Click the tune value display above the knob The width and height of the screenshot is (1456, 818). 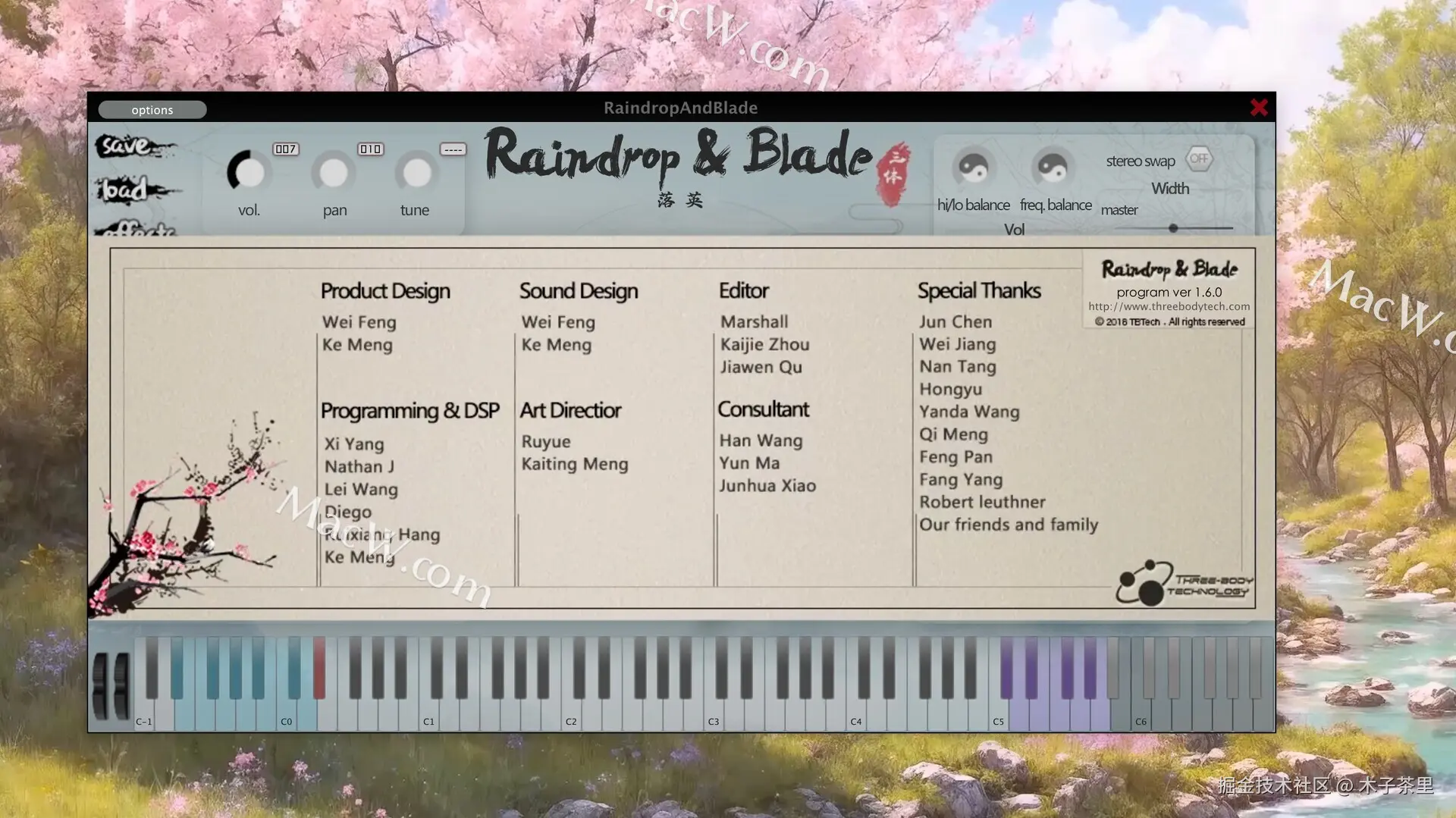pos(453,149)
